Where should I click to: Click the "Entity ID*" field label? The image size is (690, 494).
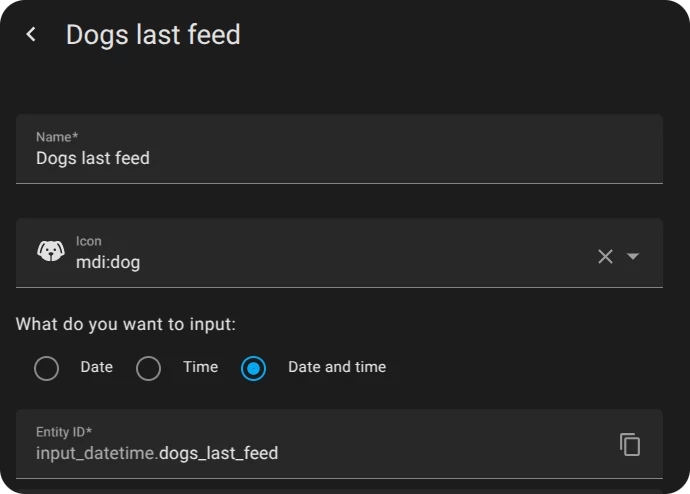click(64, 432)
